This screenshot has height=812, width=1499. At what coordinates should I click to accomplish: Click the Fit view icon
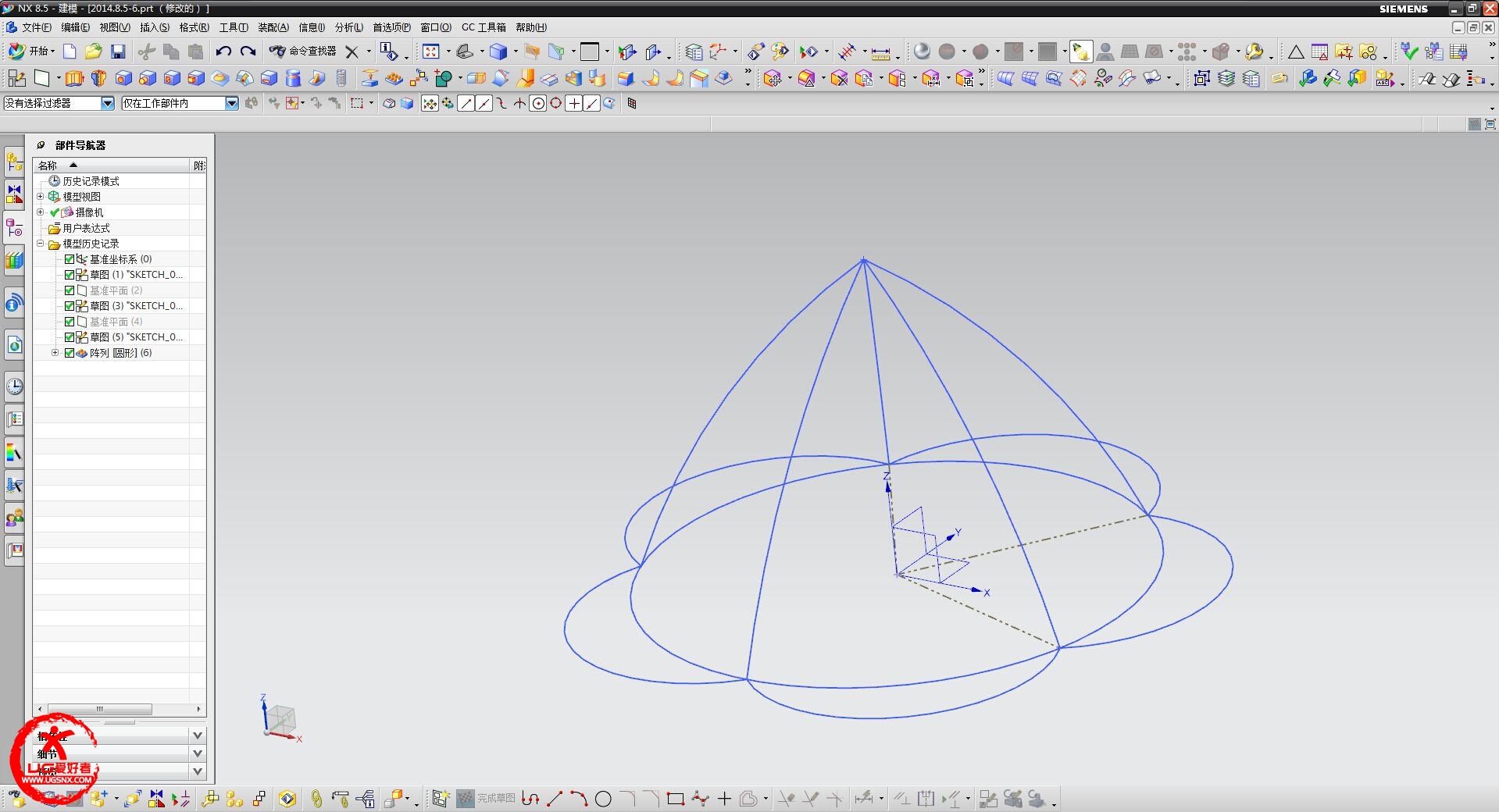pyautogui.click(x=430, y=52)
